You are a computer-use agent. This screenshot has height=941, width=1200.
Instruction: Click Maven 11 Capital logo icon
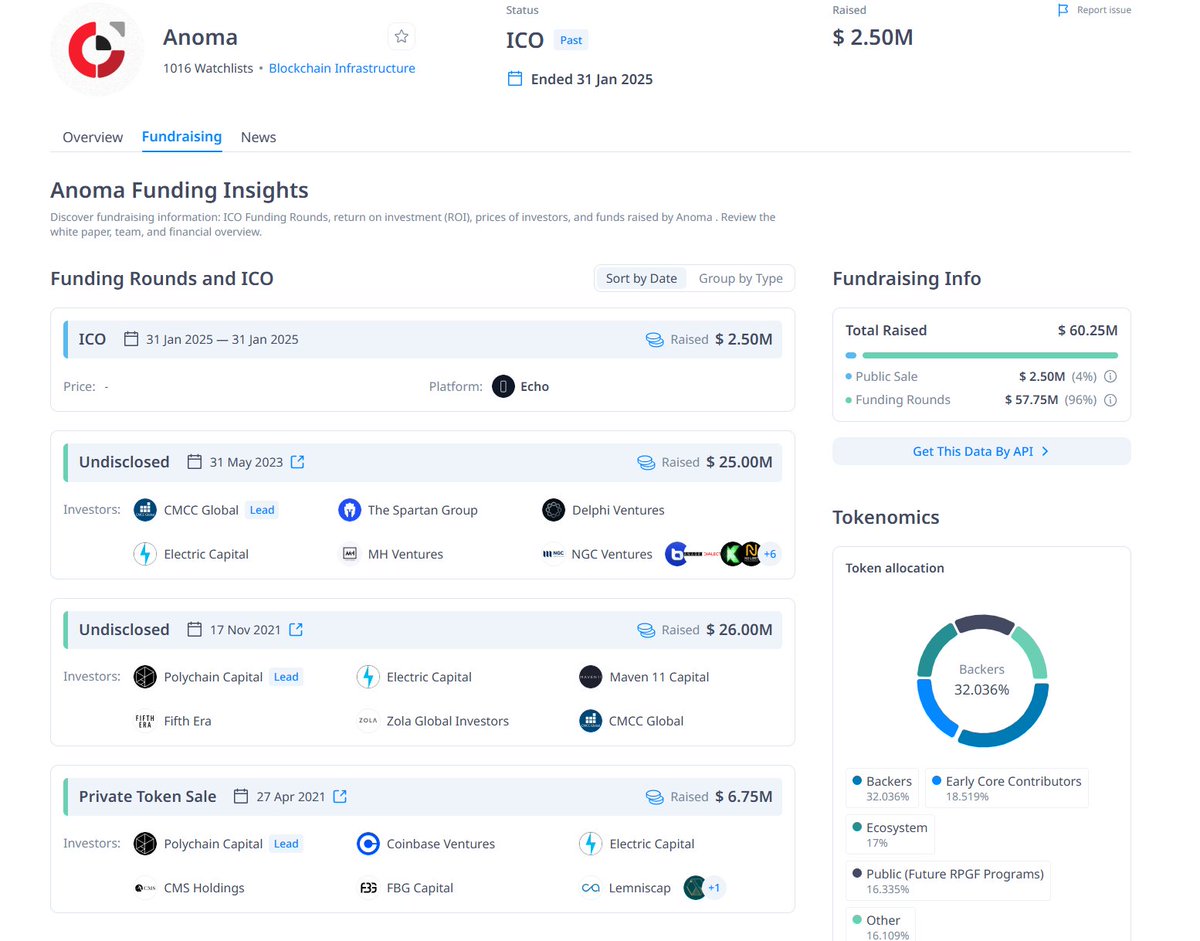click(x=591, y=677)
